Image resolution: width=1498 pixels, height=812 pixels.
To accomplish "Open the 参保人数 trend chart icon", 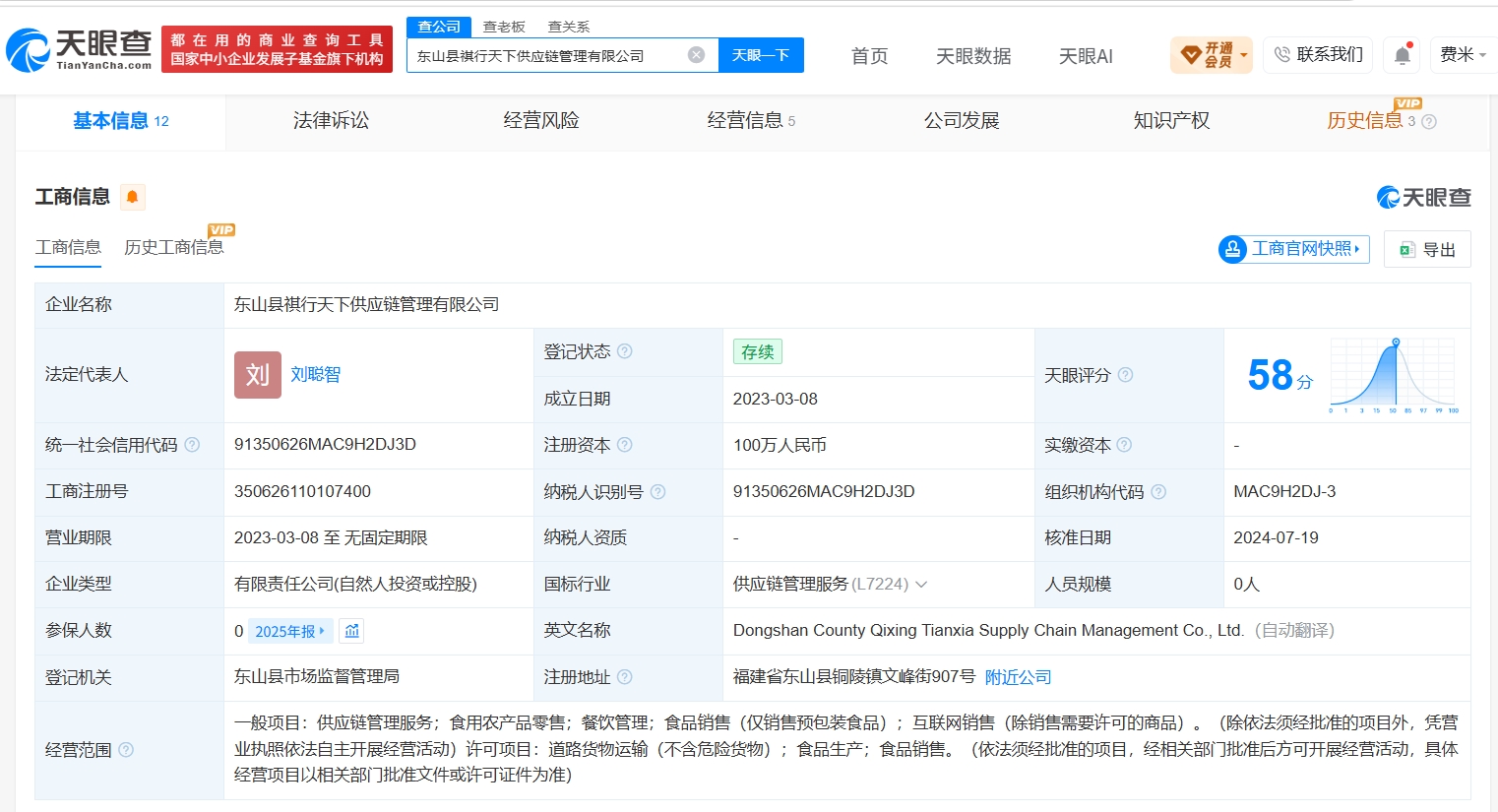I will pyautogui.click(x=352, y=631).
